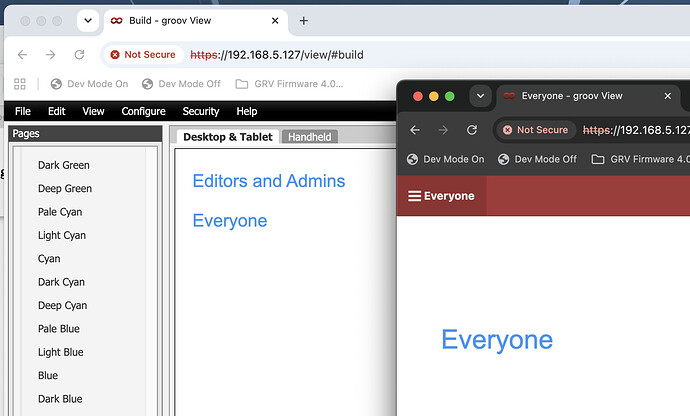Screen dimensions: 690x416
Task: Open the Configure menu
Action: [x=143, y=111]
